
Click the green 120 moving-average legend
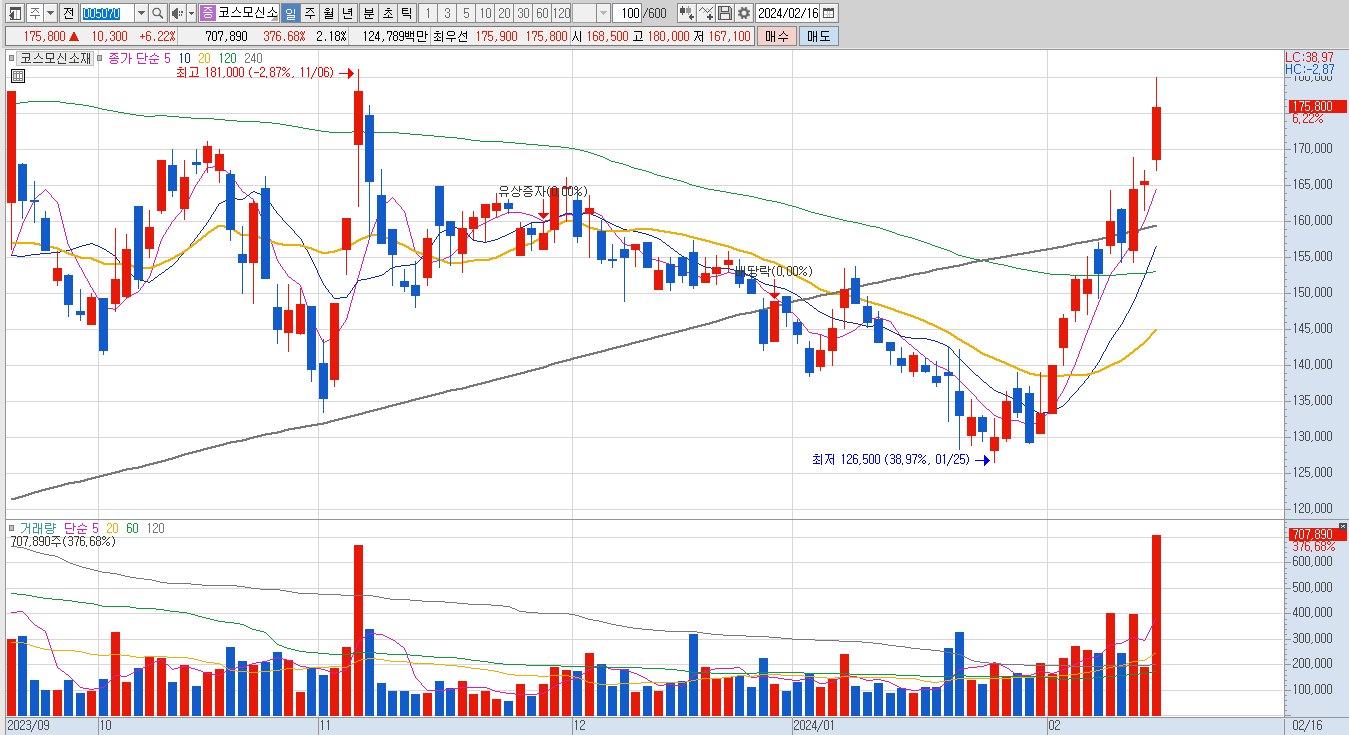pos(228,58)
